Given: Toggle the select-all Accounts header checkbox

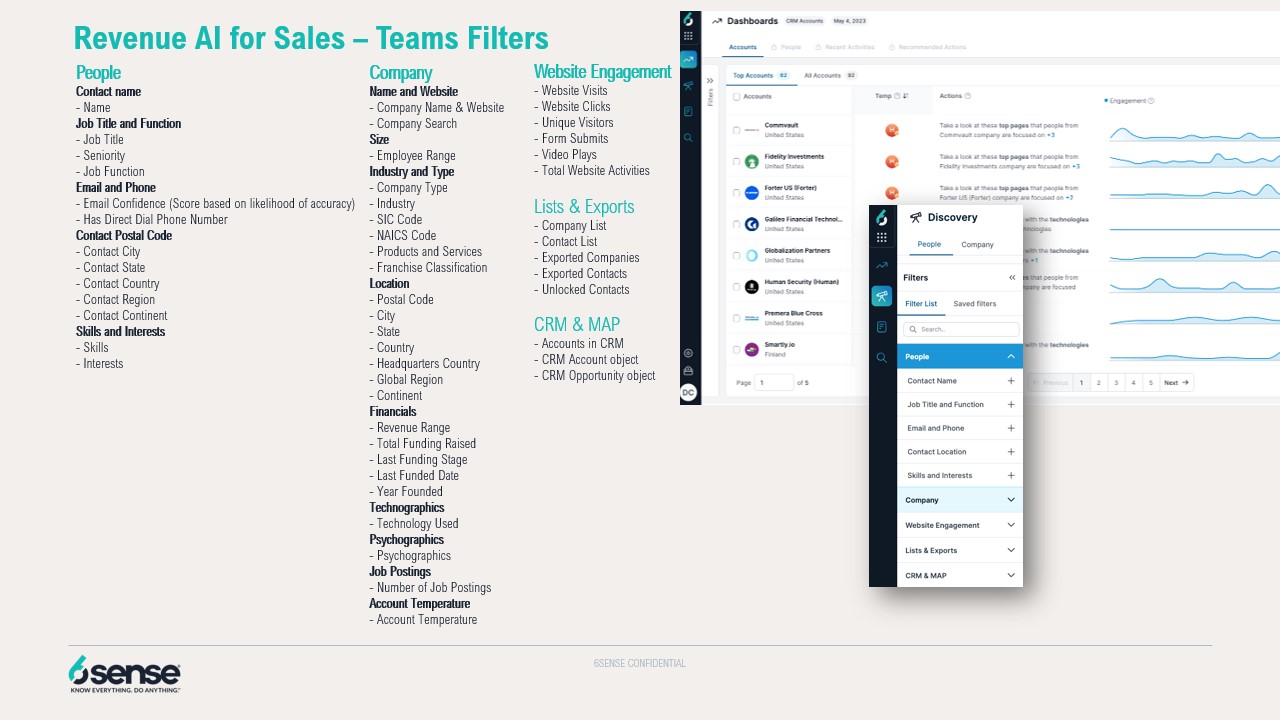Looking at the screenshot, I should point(737,97).
